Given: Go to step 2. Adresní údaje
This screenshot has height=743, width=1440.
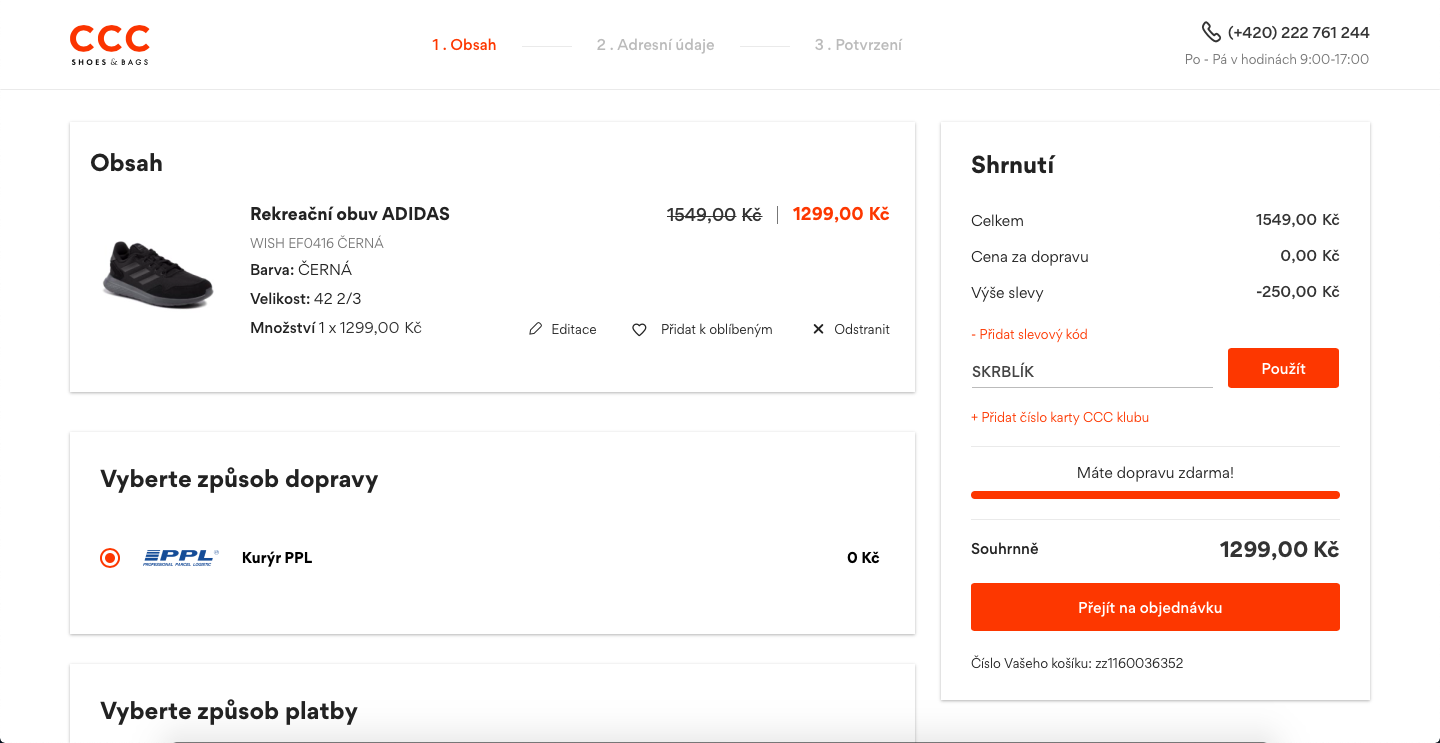Looking at the screenshot, I should click(656, 45).
